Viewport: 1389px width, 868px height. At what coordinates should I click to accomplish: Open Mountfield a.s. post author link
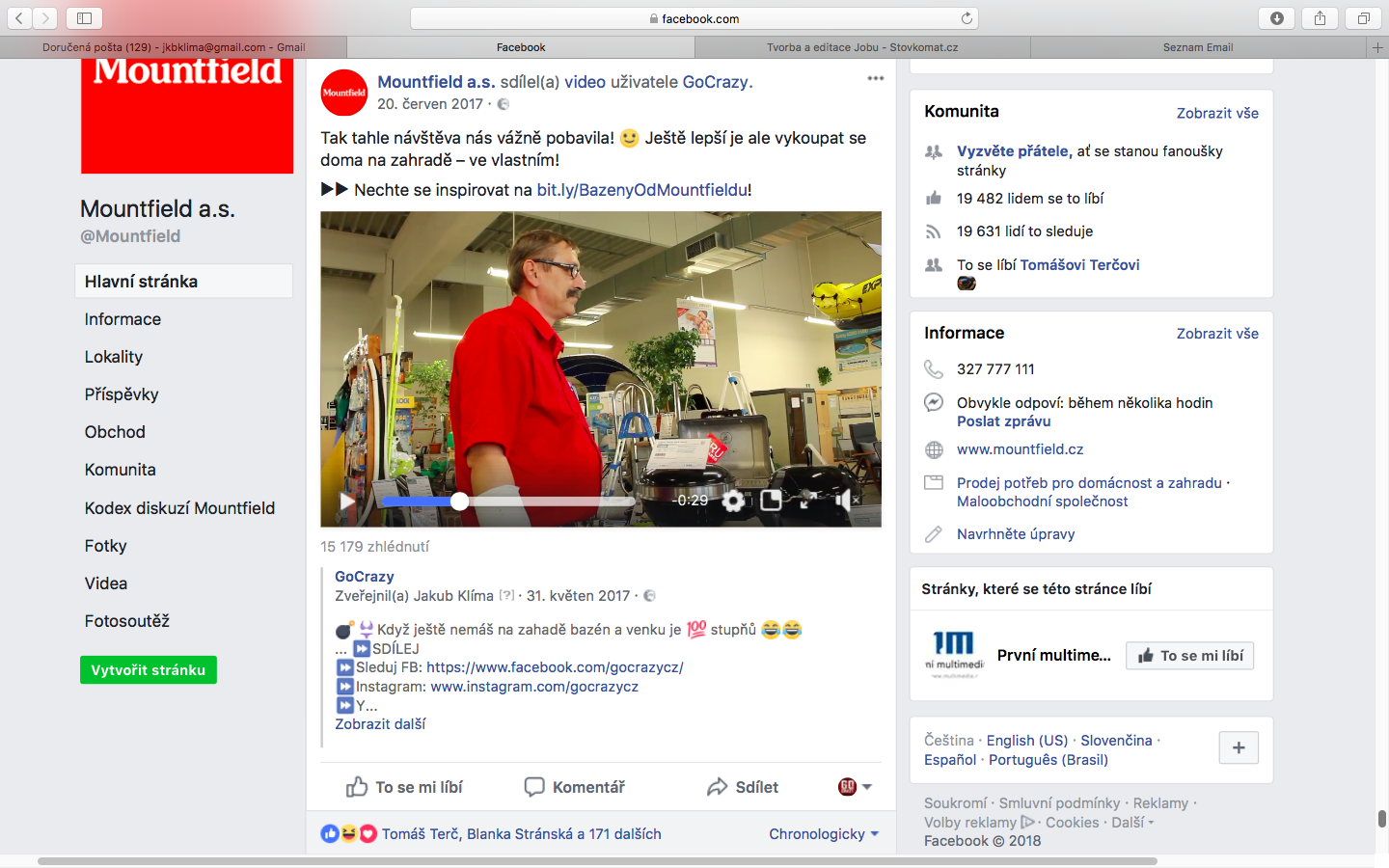point(436,82)
